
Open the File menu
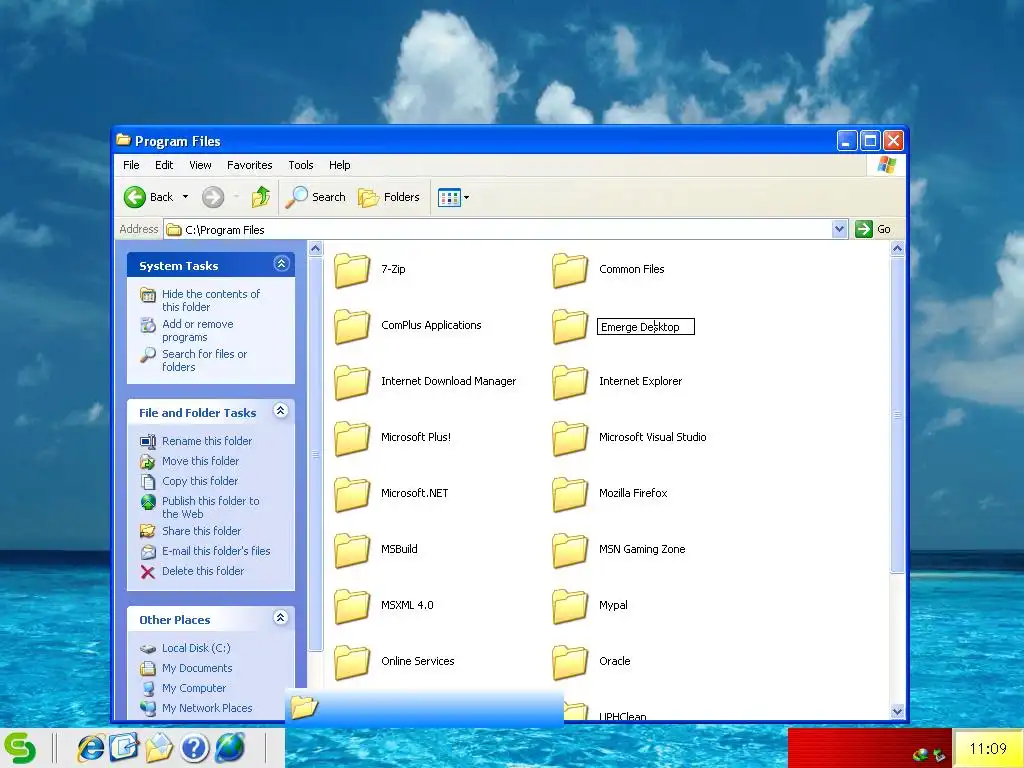[x=131, y=165]
